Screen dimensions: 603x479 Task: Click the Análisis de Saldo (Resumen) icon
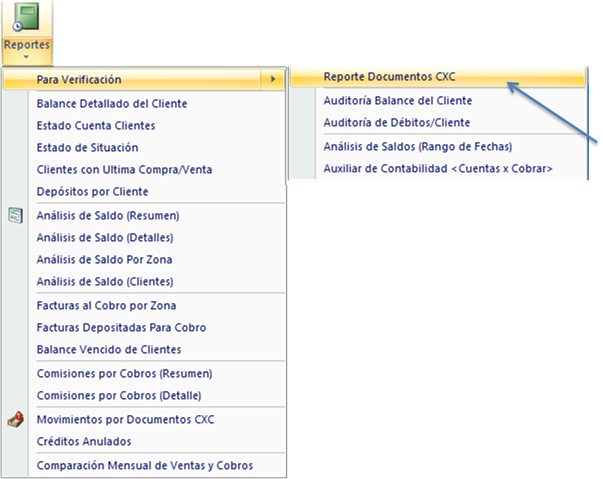(15, 216)
